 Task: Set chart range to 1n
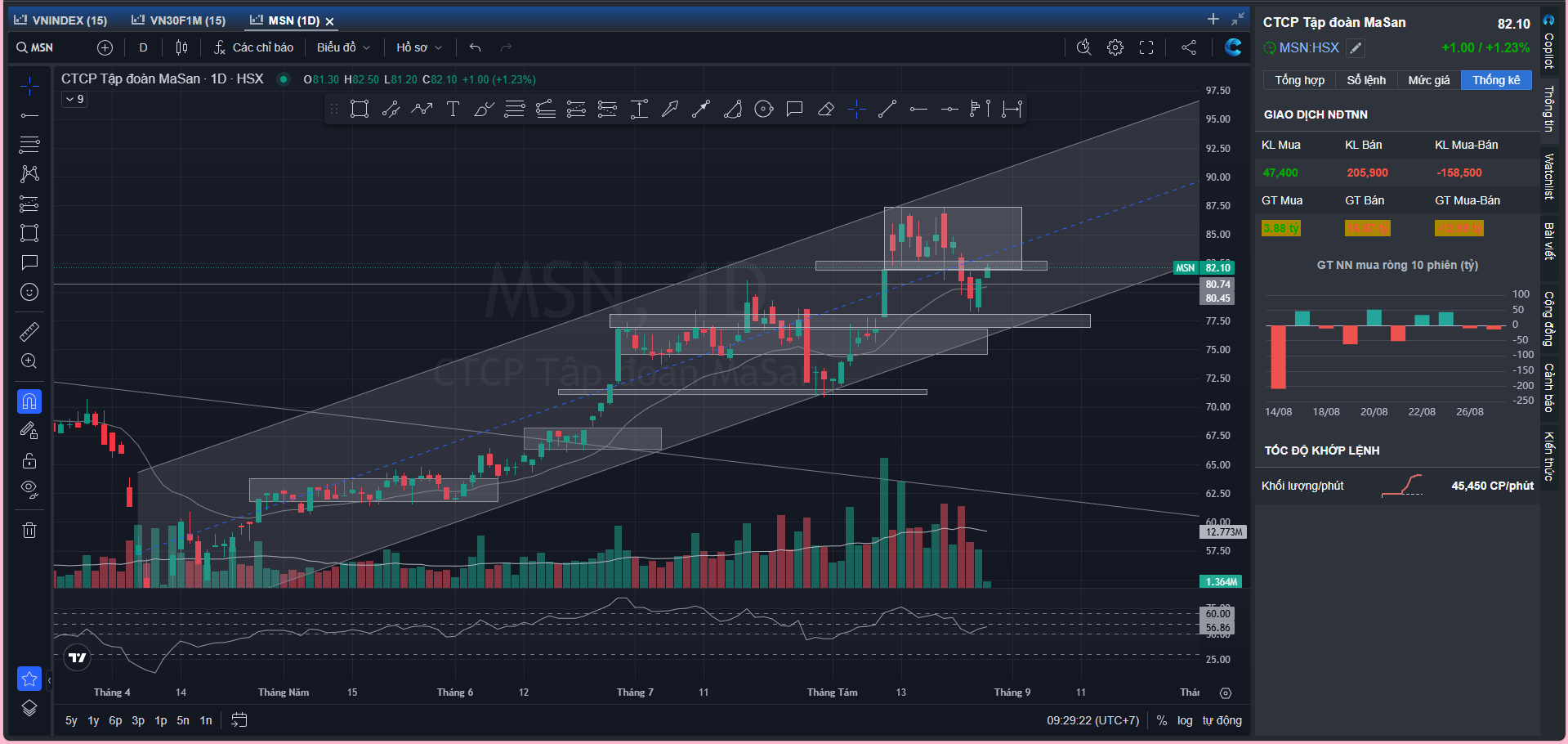point(206,720)
